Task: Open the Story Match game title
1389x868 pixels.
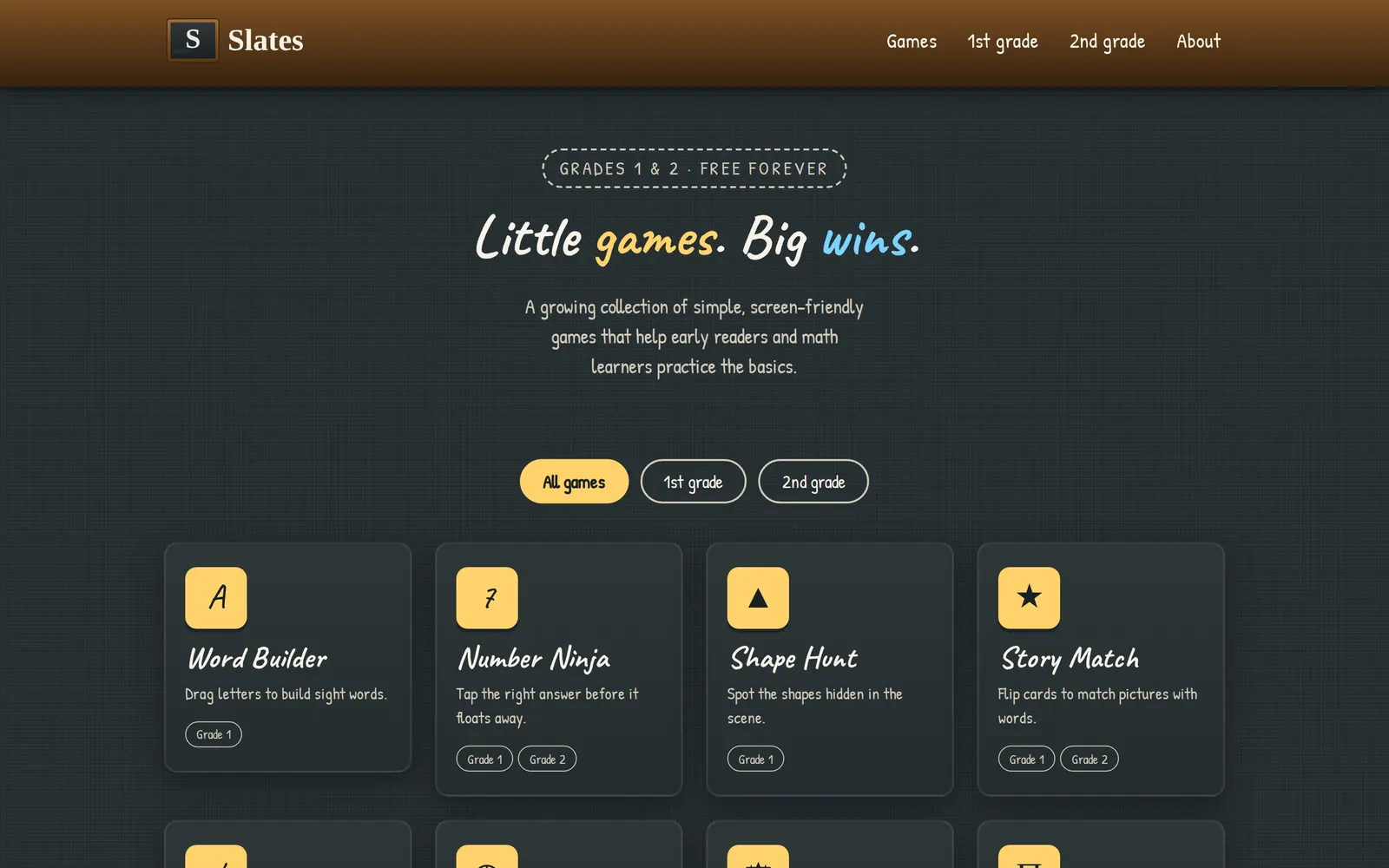Action: 1070,659
